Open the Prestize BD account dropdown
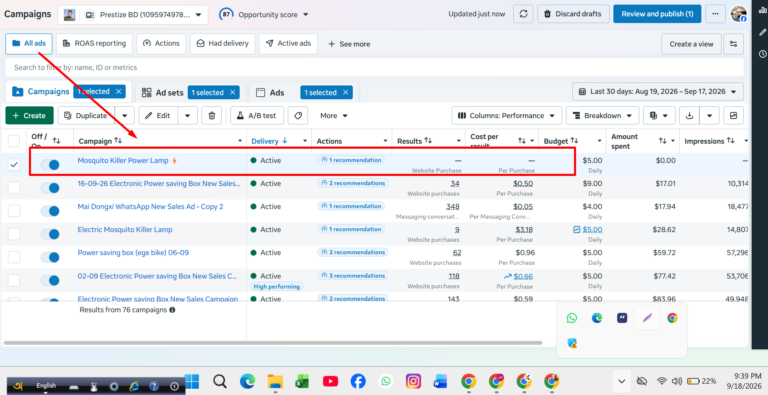 click(133, 15)
